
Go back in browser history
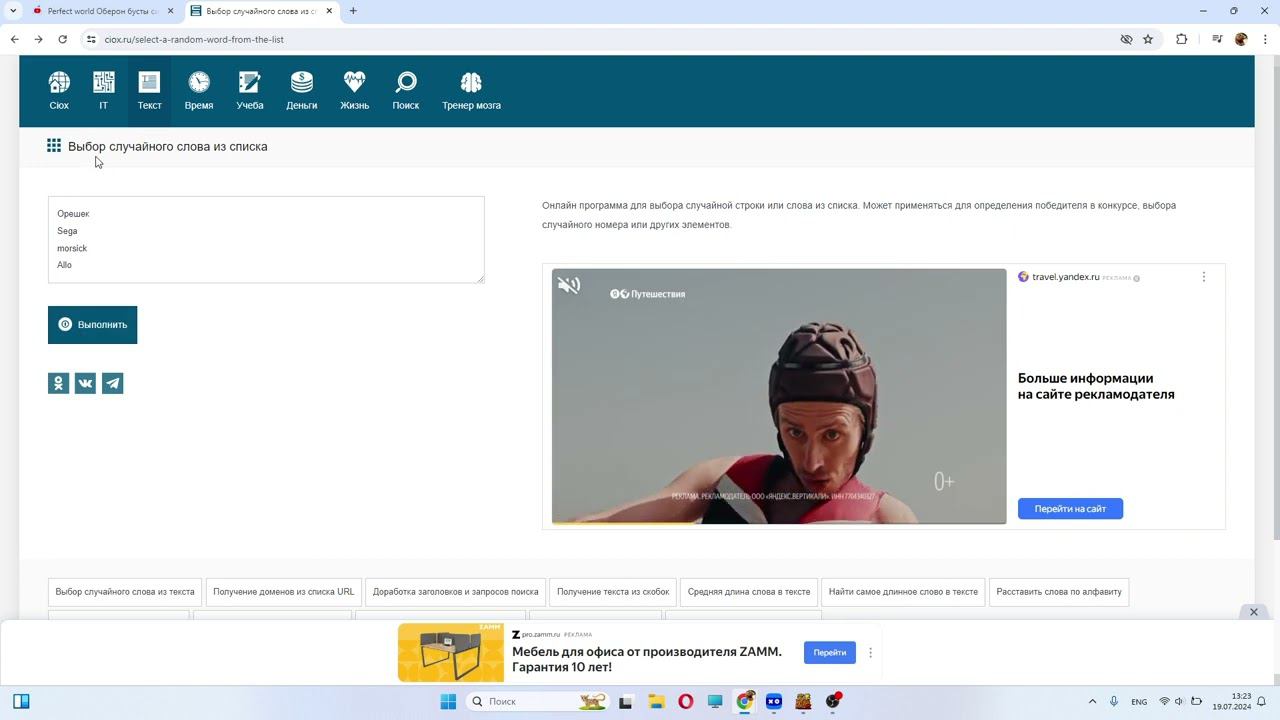click(x=14, y=39)
